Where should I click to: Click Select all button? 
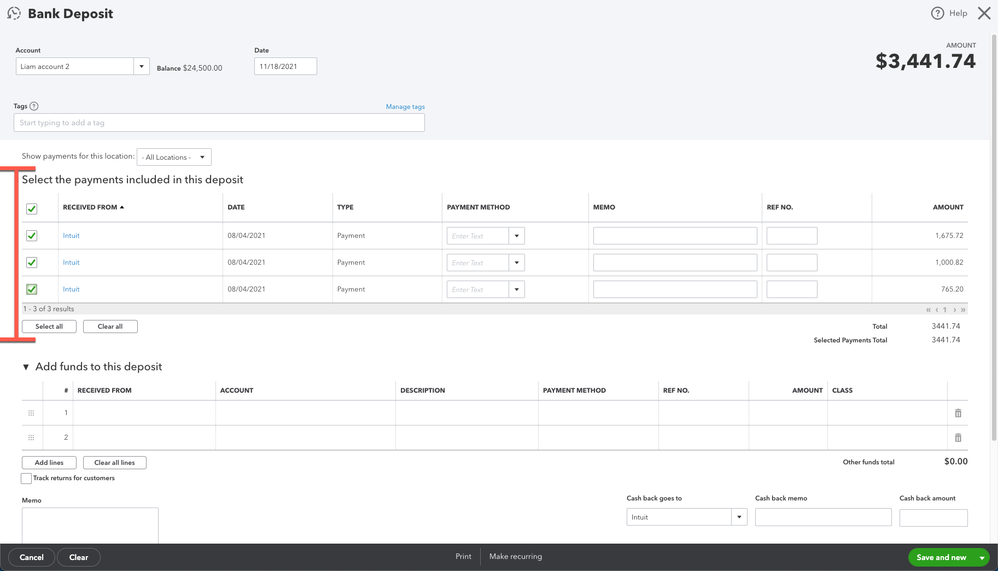(49, 327)
